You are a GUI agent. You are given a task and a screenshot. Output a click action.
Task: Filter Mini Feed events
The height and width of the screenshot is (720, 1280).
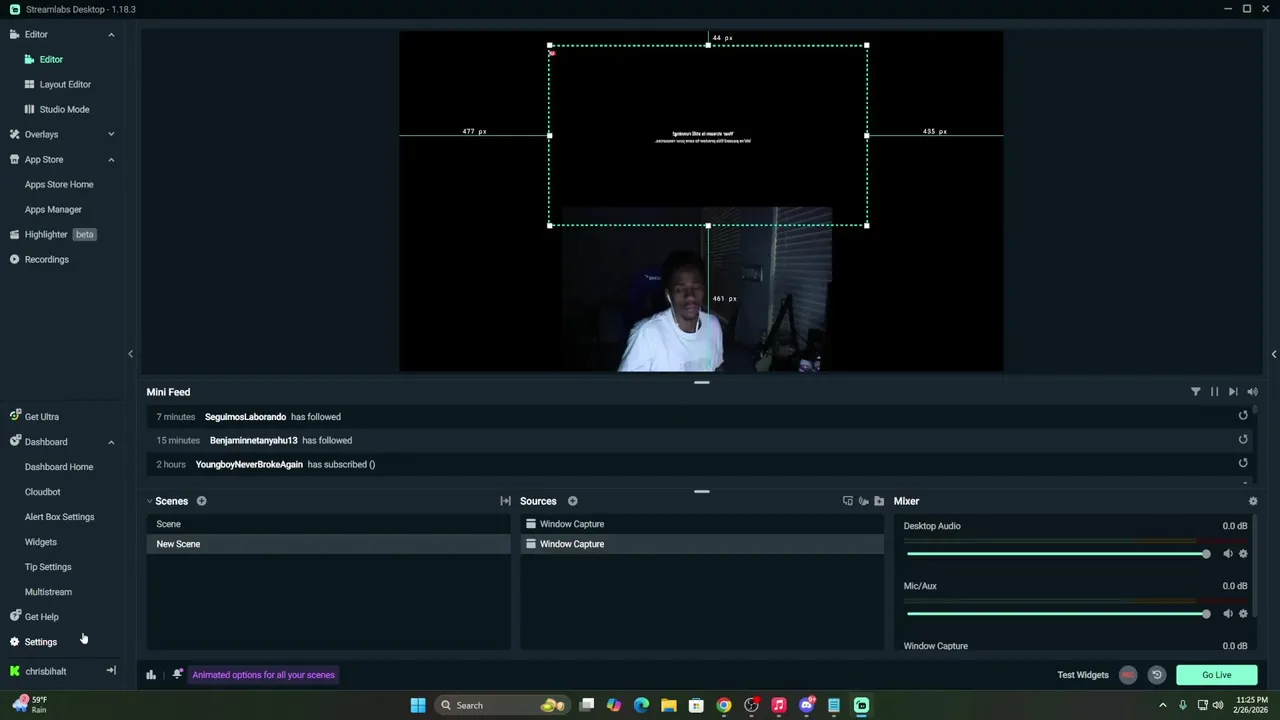coord(1195,392)
